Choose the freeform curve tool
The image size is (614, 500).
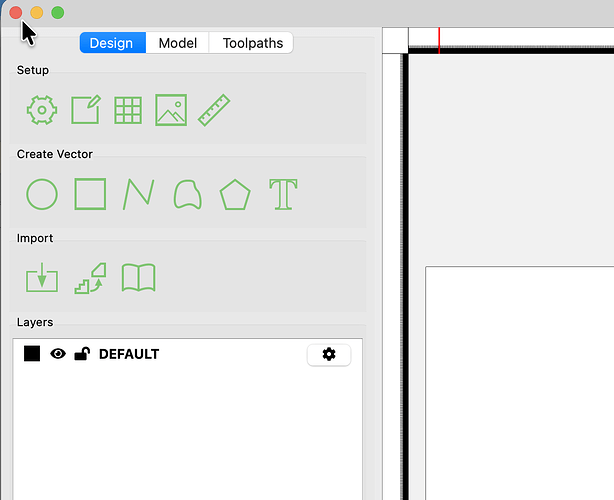(188, 194)
